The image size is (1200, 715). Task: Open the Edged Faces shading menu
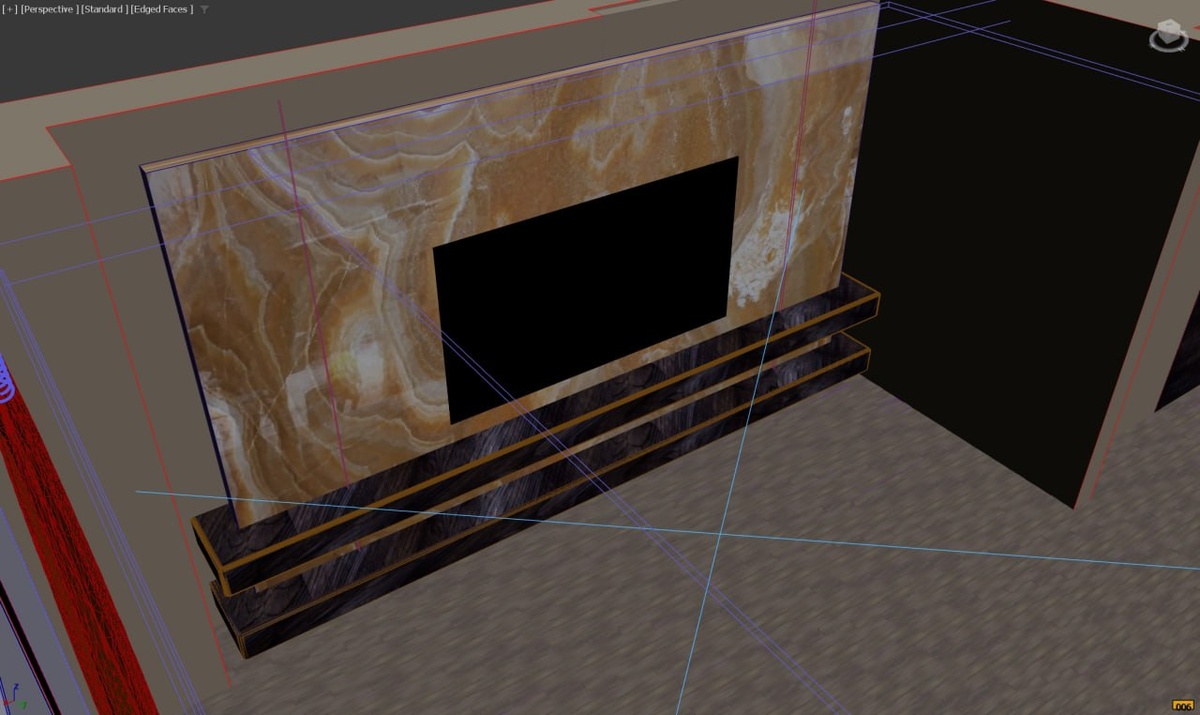(x=162, y=9)
